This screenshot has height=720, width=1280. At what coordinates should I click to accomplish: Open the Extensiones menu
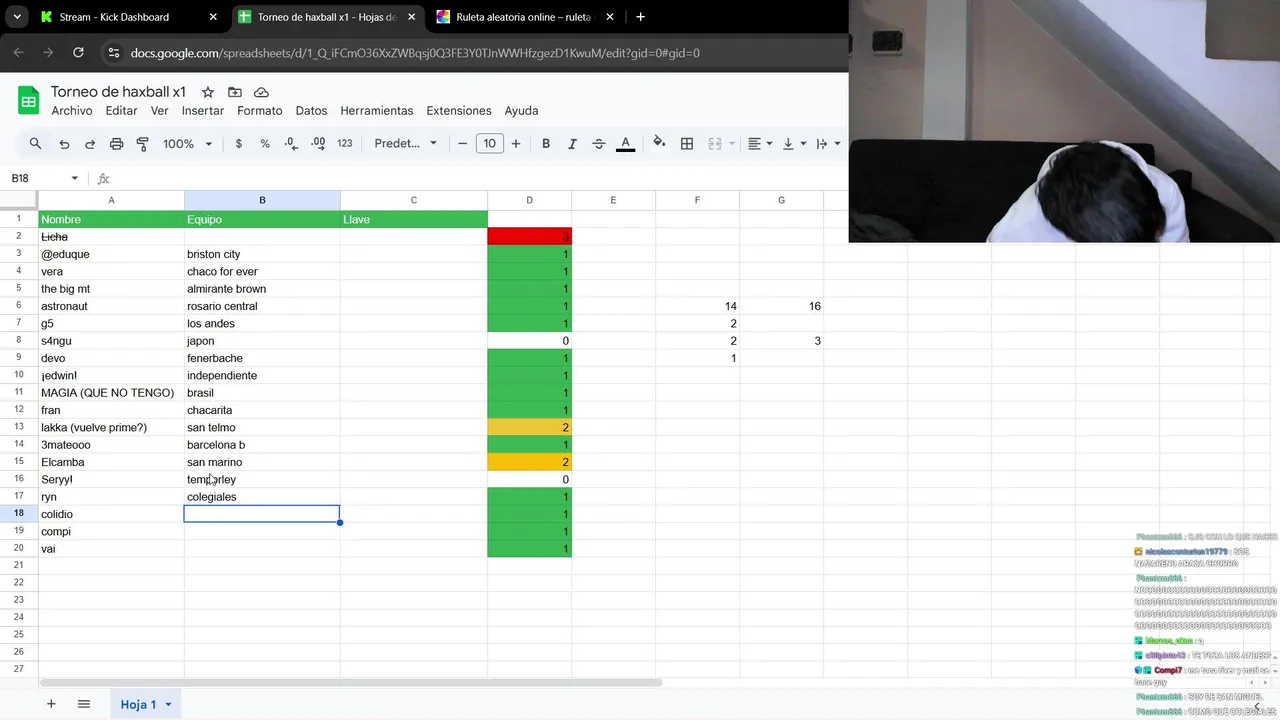tap(458, 111)
